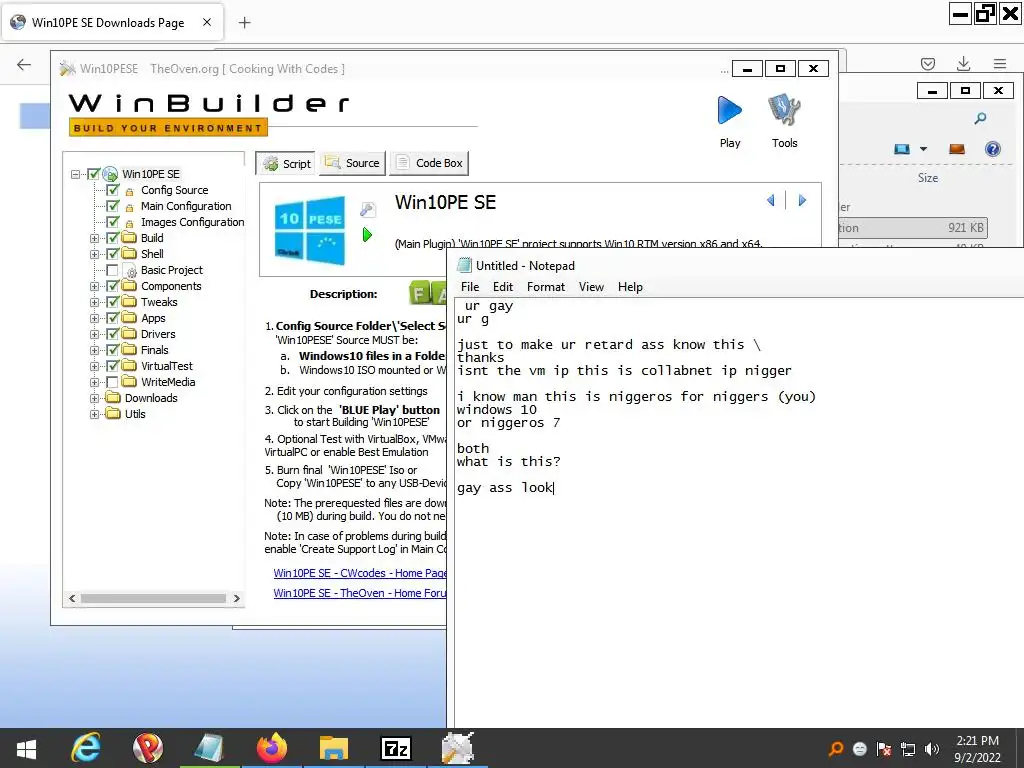Open the flag notification icon in the tray
Screen dimensions: 1024x768
pos(884,748)
